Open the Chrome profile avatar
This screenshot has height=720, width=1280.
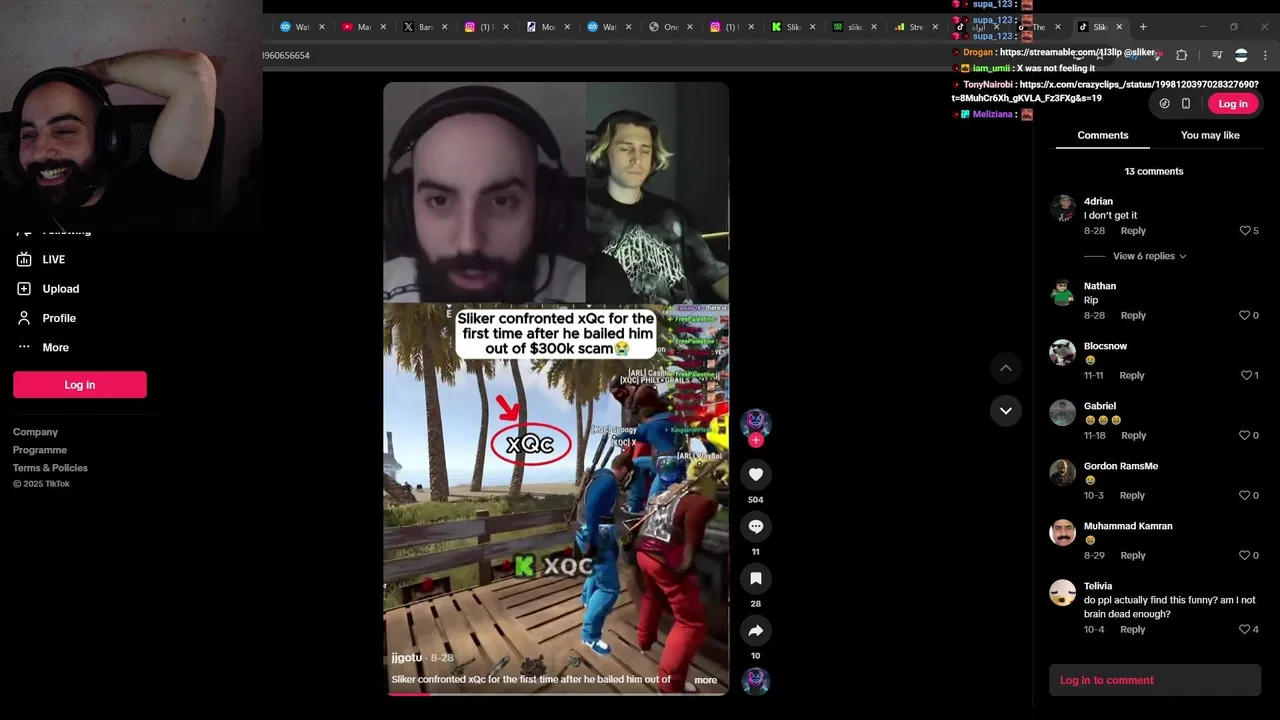(x=1241, y=55)
